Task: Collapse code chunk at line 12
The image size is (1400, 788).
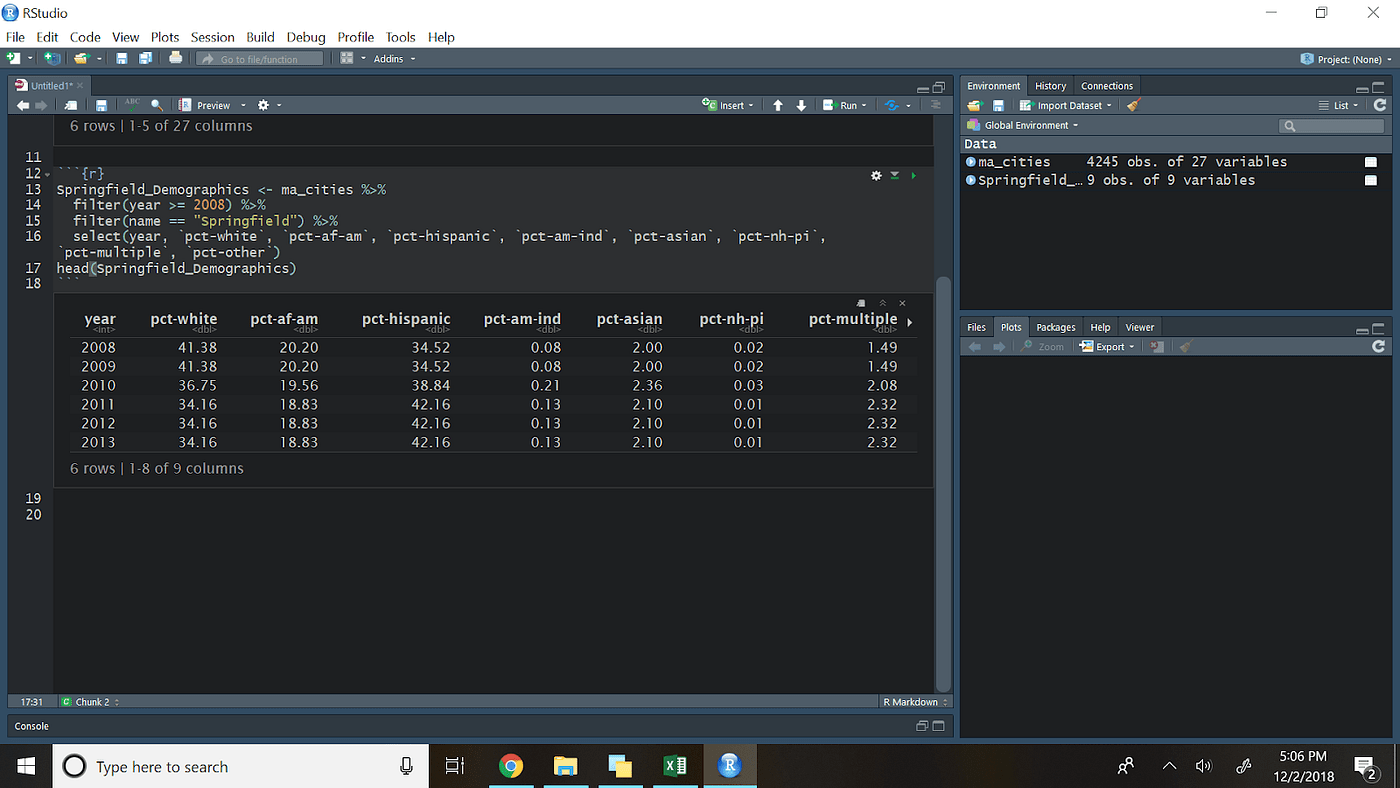Action: coord(47,174)
